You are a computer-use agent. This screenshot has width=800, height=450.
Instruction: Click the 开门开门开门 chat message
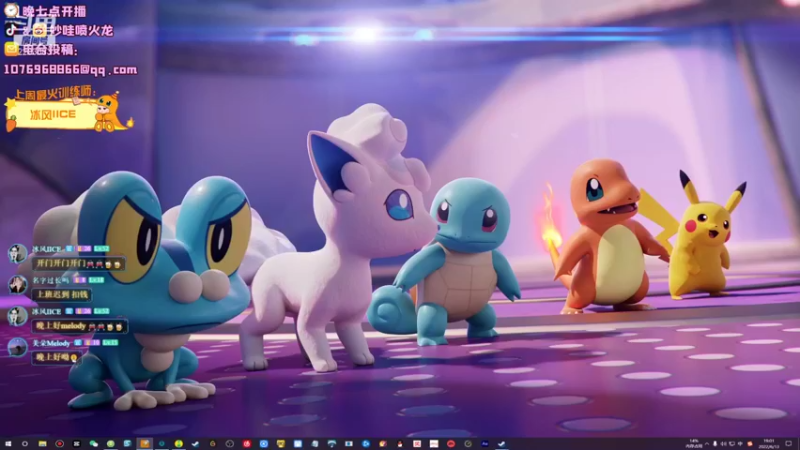(79, 264)
